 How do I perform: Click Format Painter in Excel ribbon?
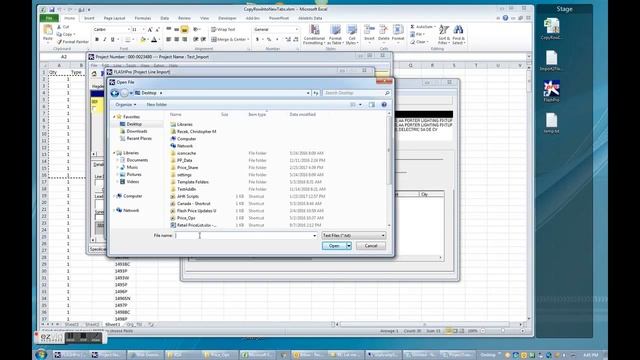[73, 42]
